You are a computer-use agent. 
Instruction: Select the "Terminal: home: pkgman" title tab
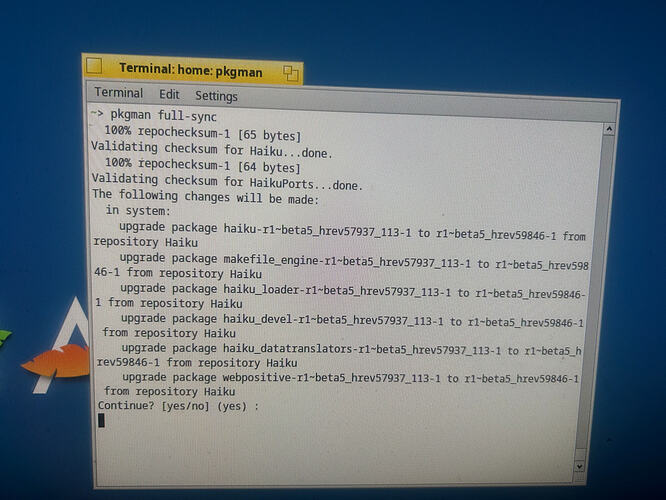point(192,70)
